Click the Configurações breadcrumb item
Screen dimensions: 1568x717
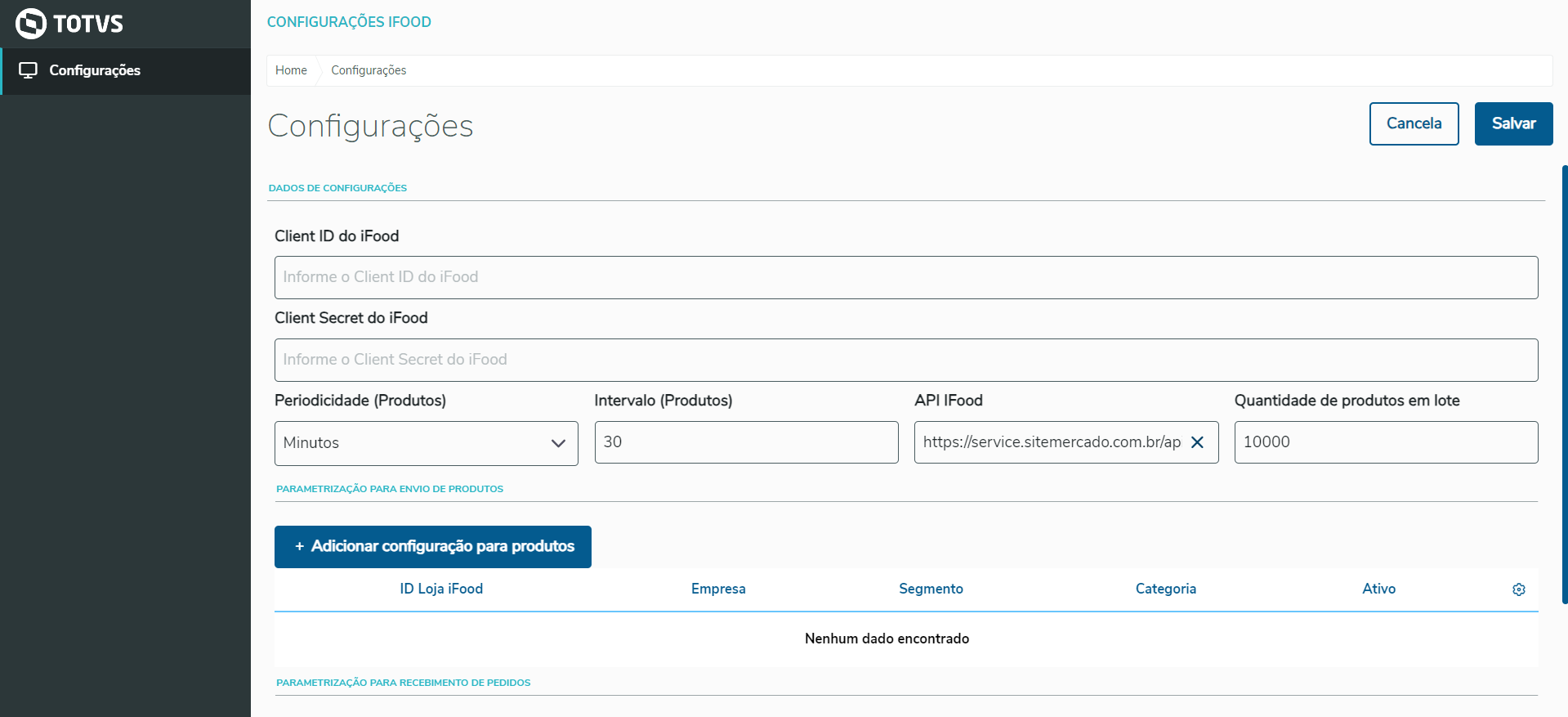click(x=369, y=70)
